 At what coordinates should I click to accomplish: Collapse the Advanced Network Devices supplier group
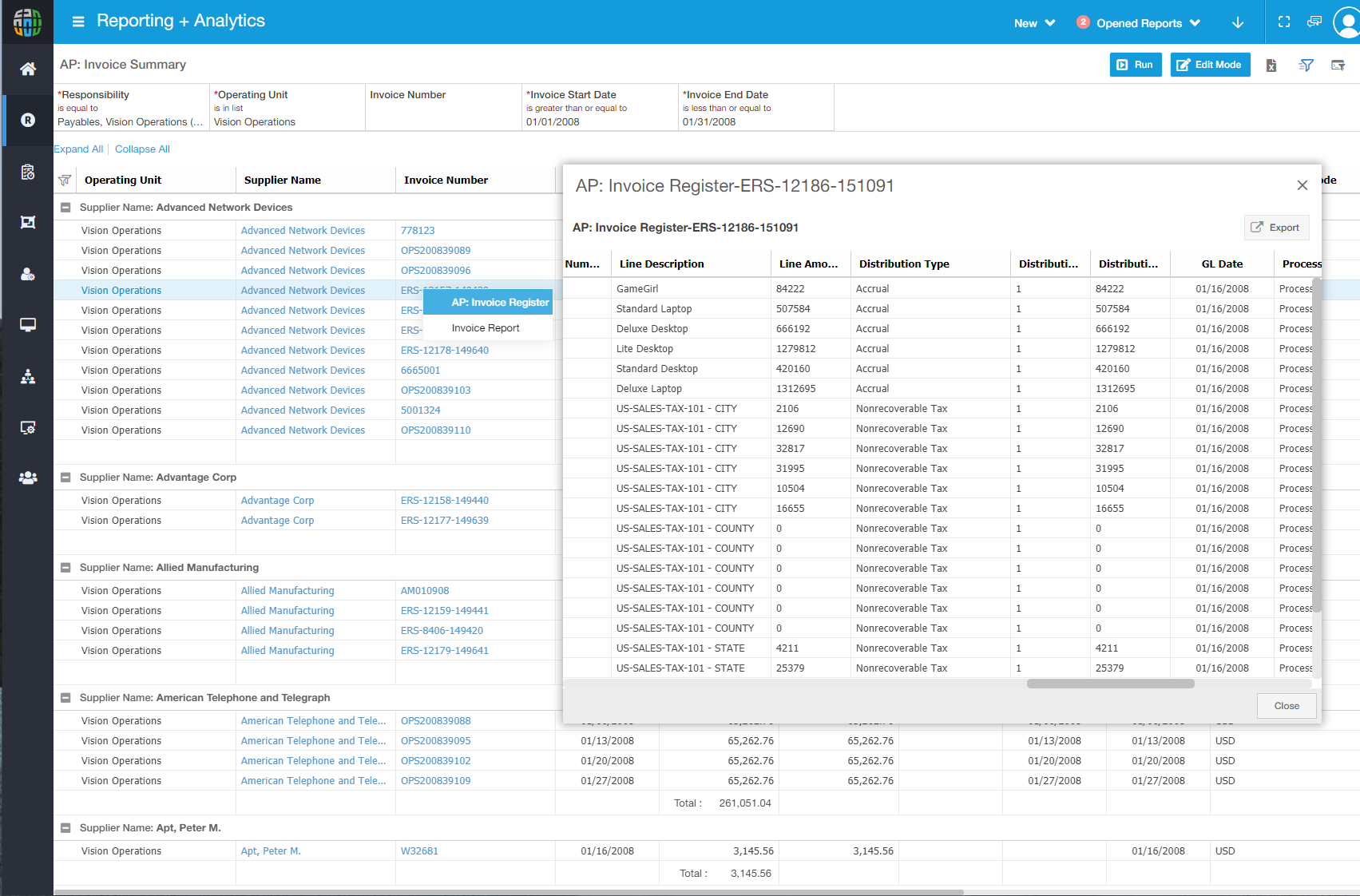pos(66,208)
